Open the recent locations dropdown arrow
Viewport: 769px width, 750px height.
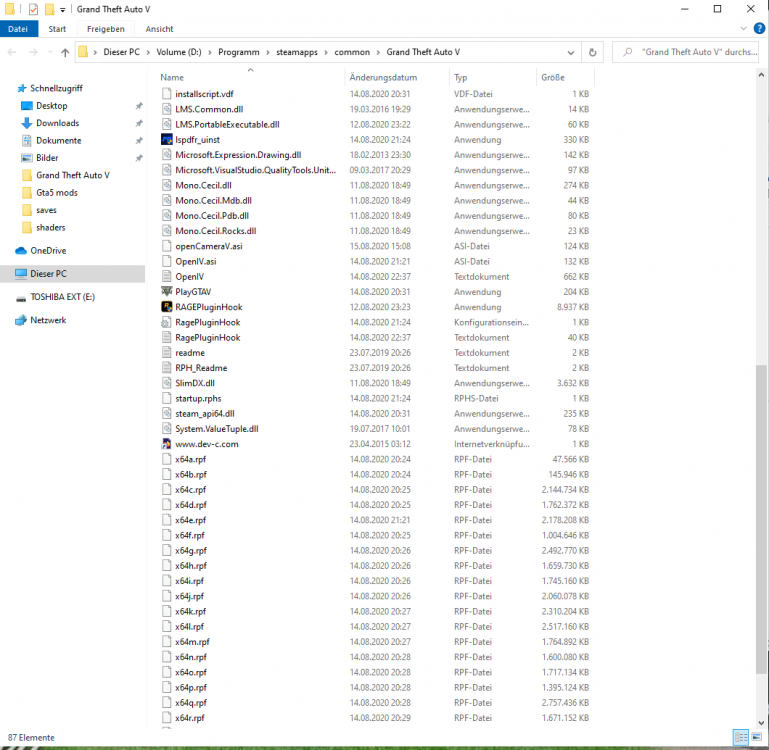[x=50, y=52]
